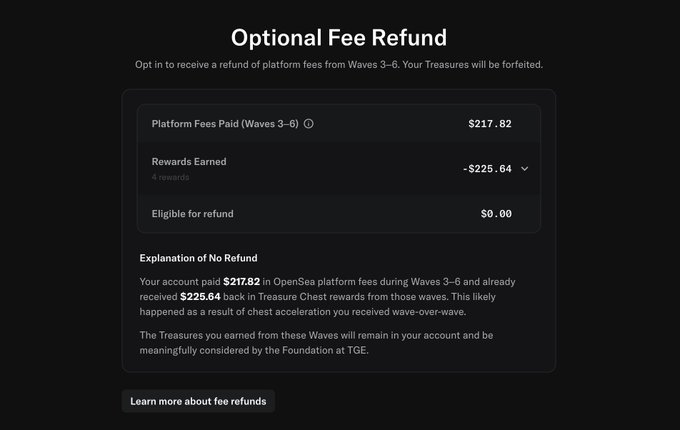Click the Optional Fee Refund heading
Screen dimensions: 680x430
click(x=339, y=38)
